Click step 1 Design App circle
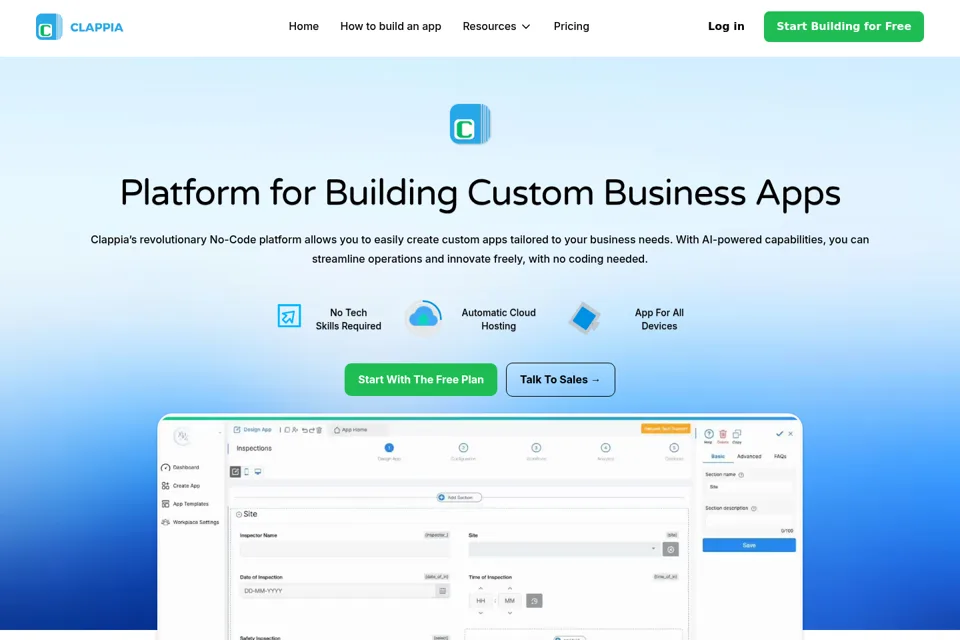 pos(389,448)
